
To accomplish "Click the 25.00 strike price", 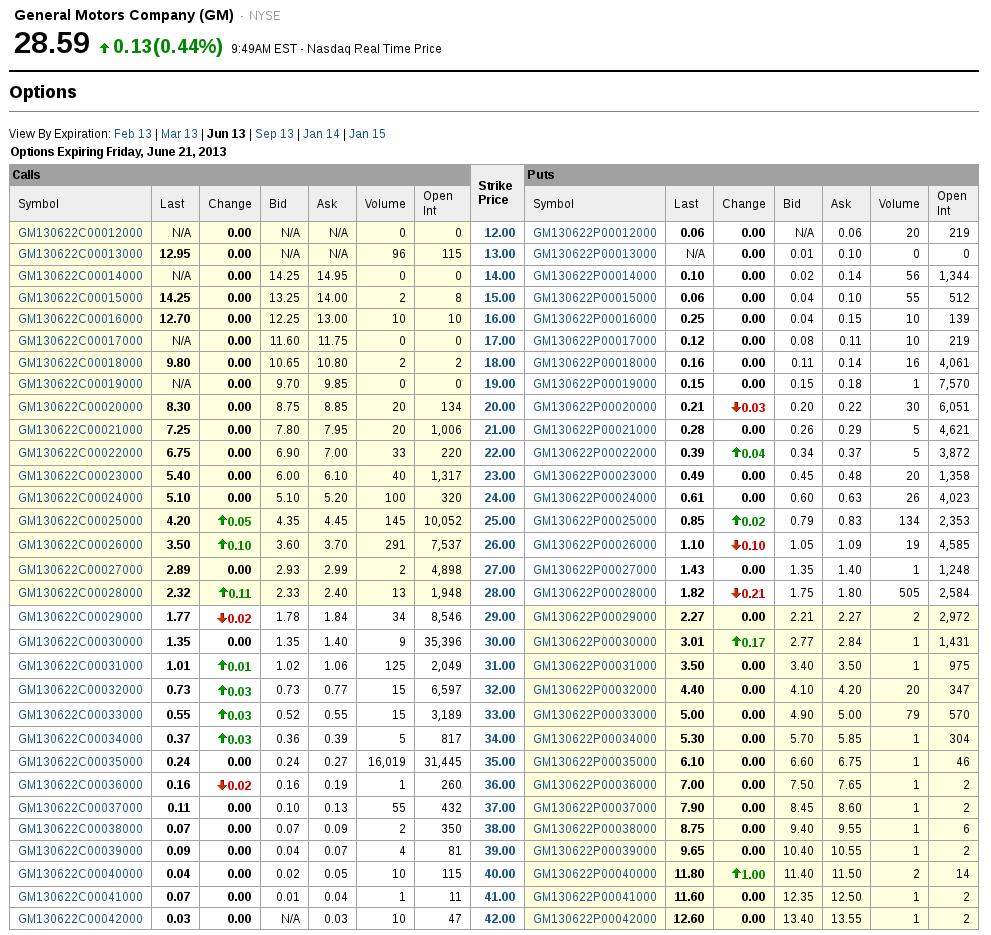I will pos(499,521).
